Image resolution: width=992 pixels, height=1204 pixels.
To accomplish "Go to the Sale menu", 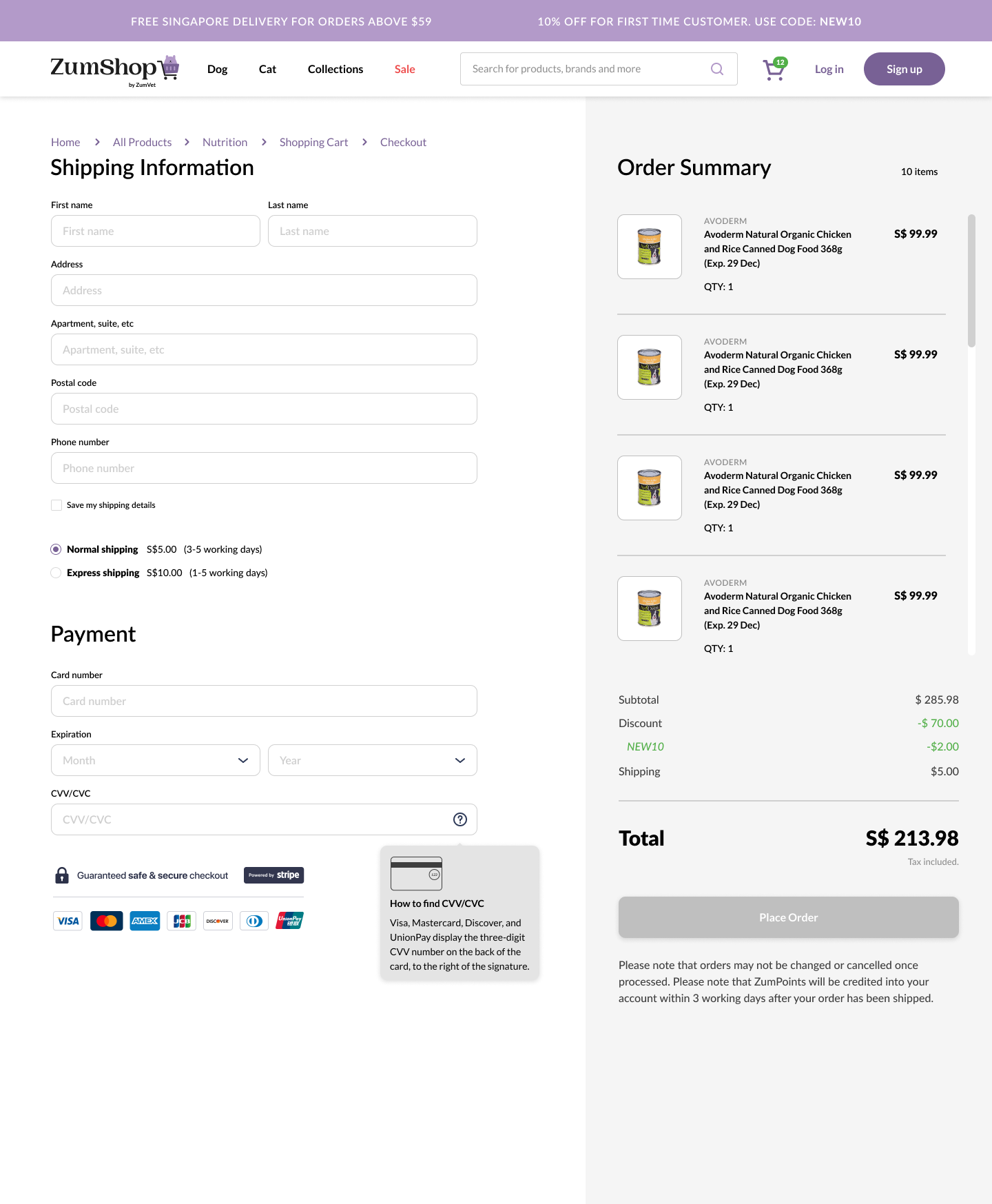I will coord(404,69).
